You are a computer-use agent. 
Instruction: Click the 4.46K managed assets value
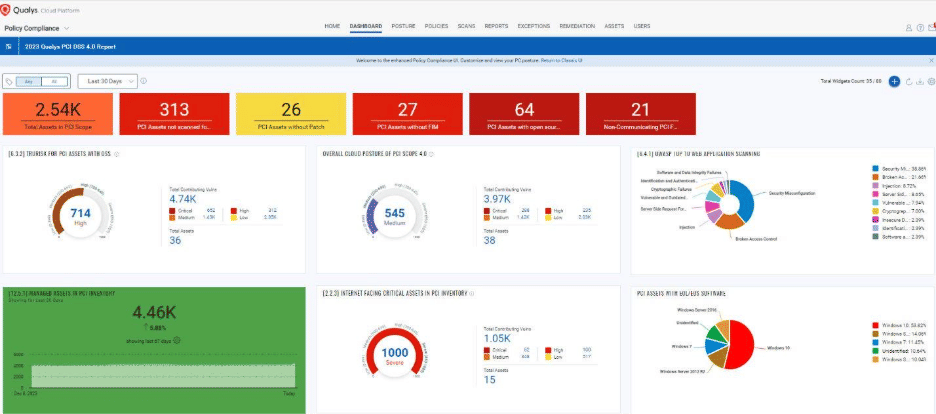154,312
